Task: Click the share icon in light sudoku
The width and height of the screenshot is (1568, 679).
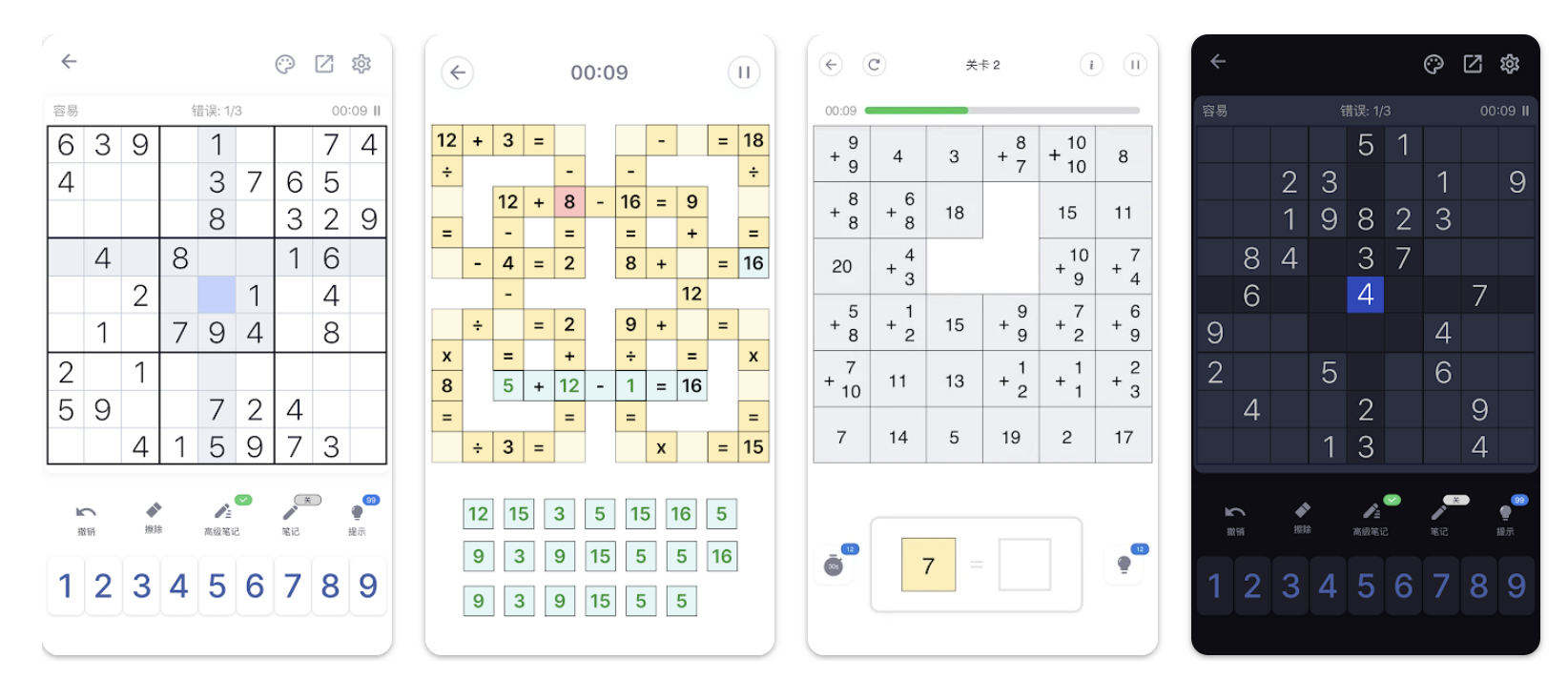Action: coord(324,64)
